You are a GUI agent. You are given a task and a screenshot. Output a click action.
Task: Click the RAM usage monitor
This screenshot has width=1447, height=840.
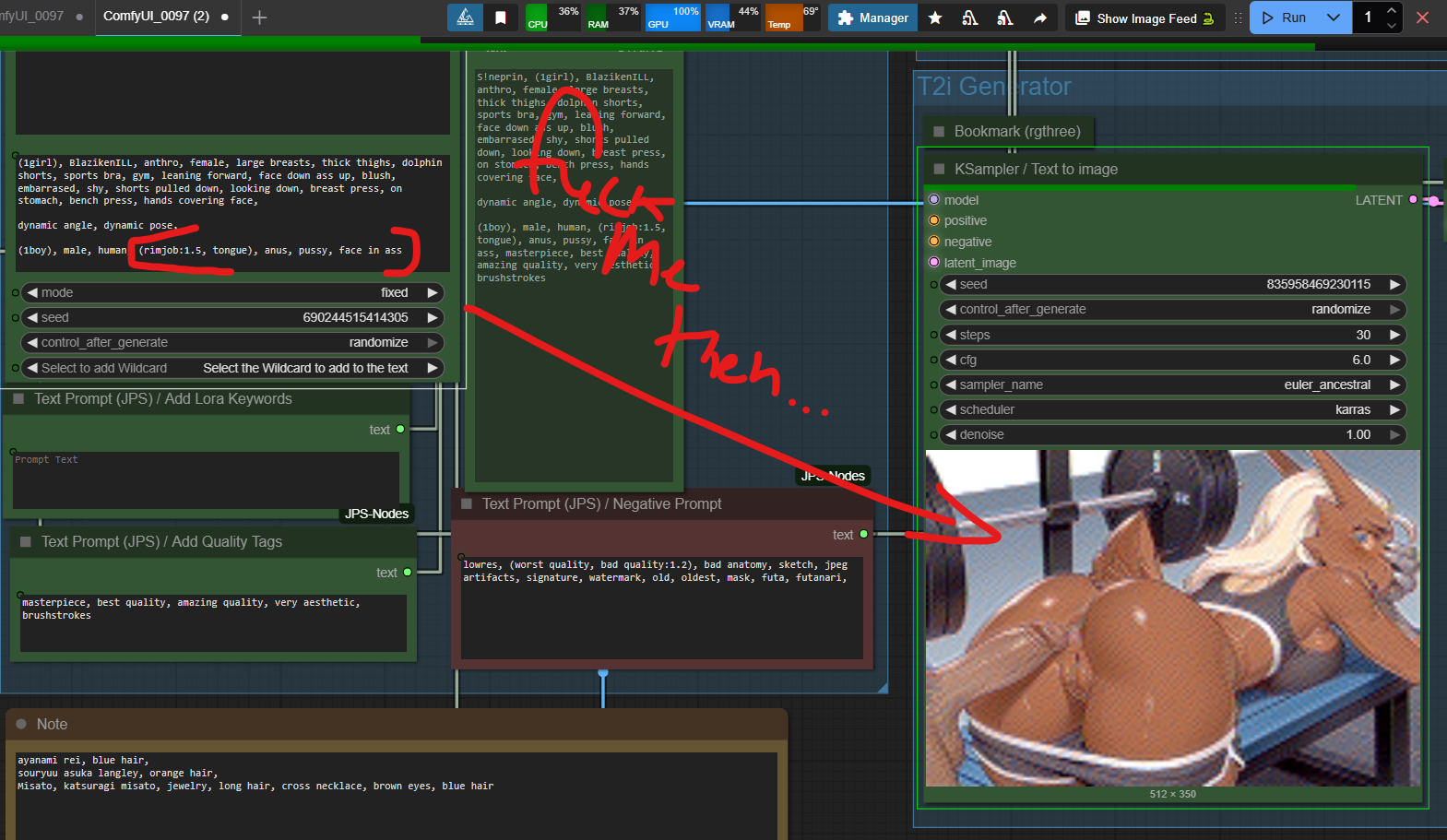(612, 18)
